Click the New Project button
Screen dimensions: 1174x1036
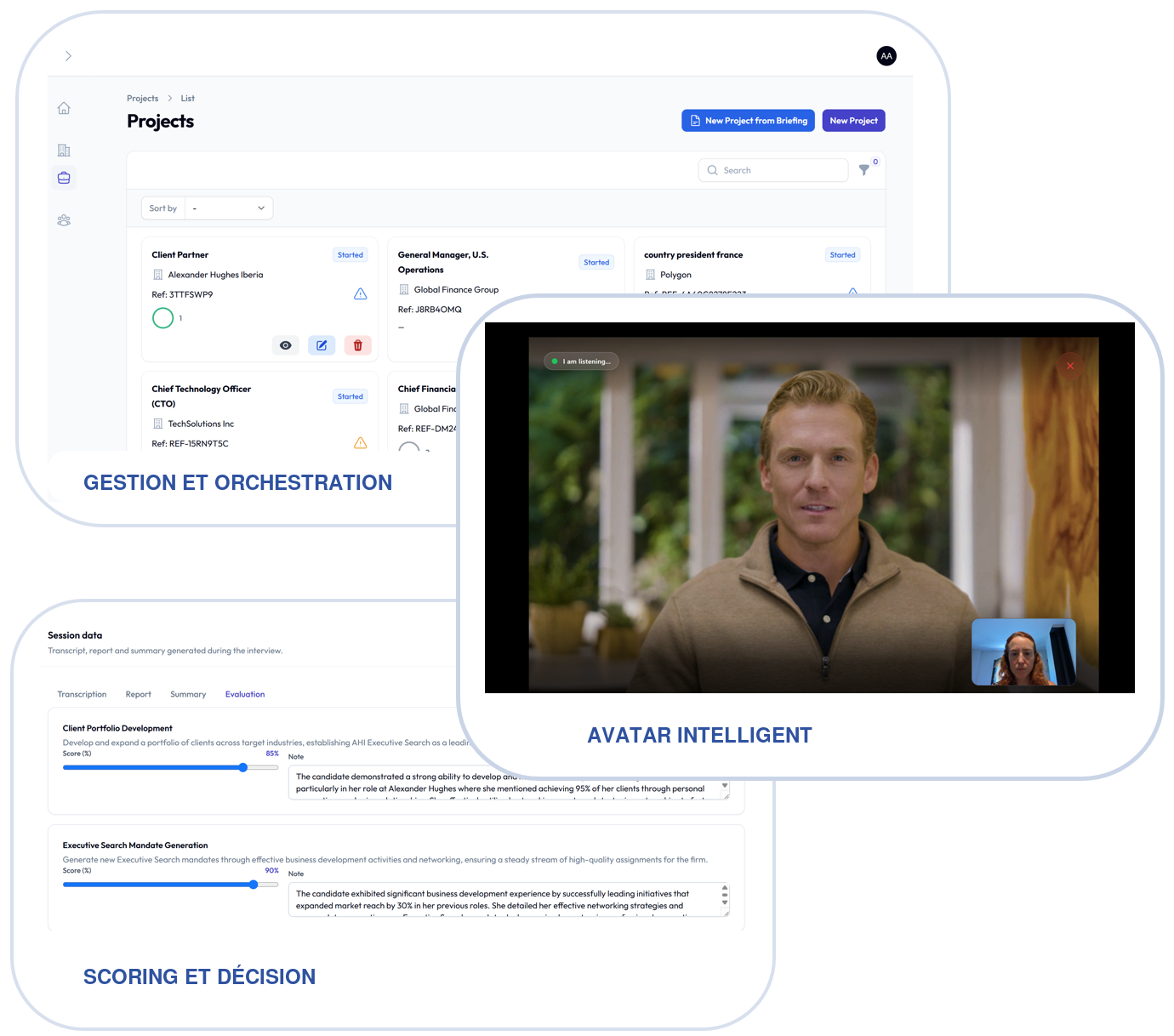coord(853,121)
